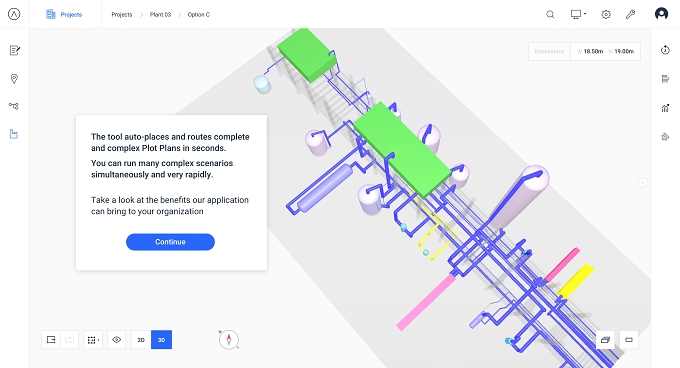Open the analytics chart icon on right
Viewport: 680px width, 368px height.
pos(665,108)
